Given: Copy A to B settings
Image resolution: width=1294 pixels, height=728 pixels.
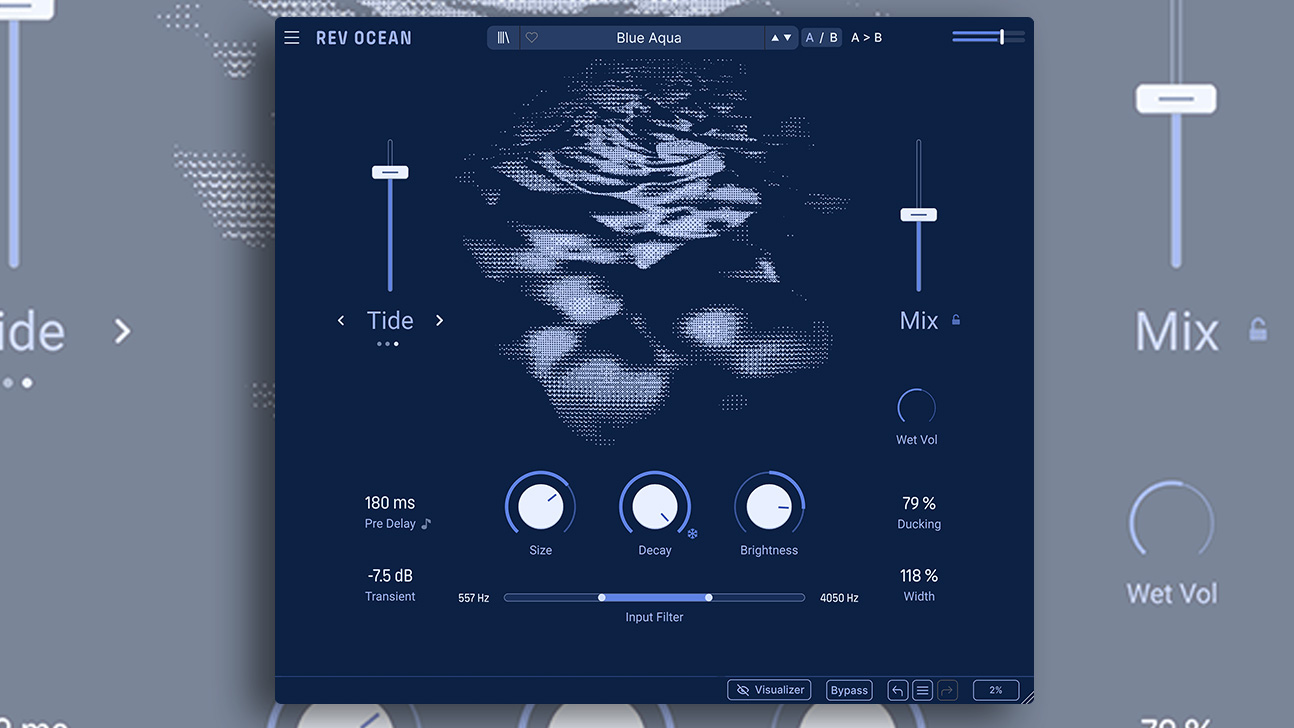Looking at the screenshot, I should click(x=866, y=38).
